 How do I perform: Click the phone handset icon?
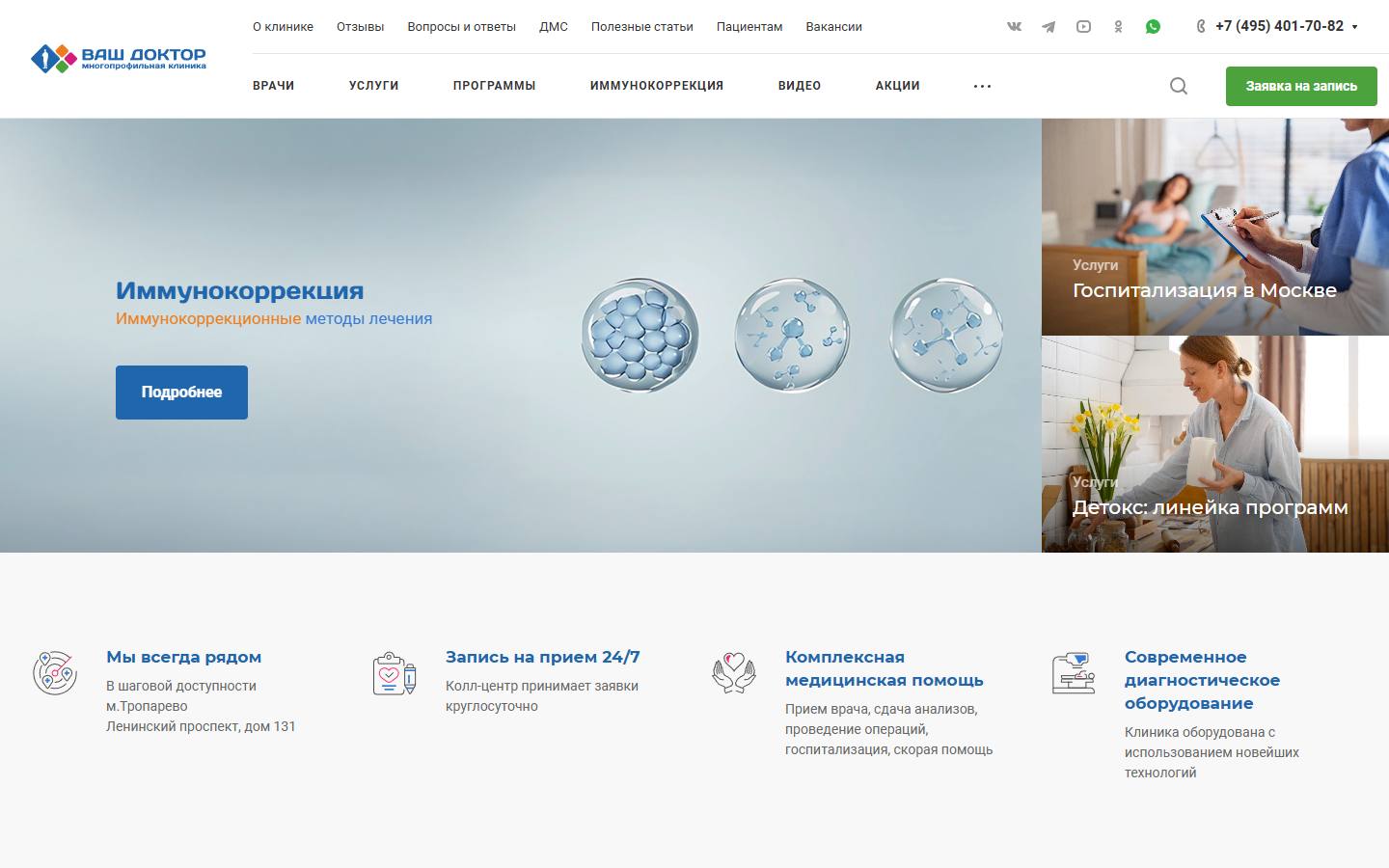coord(1201,27)
